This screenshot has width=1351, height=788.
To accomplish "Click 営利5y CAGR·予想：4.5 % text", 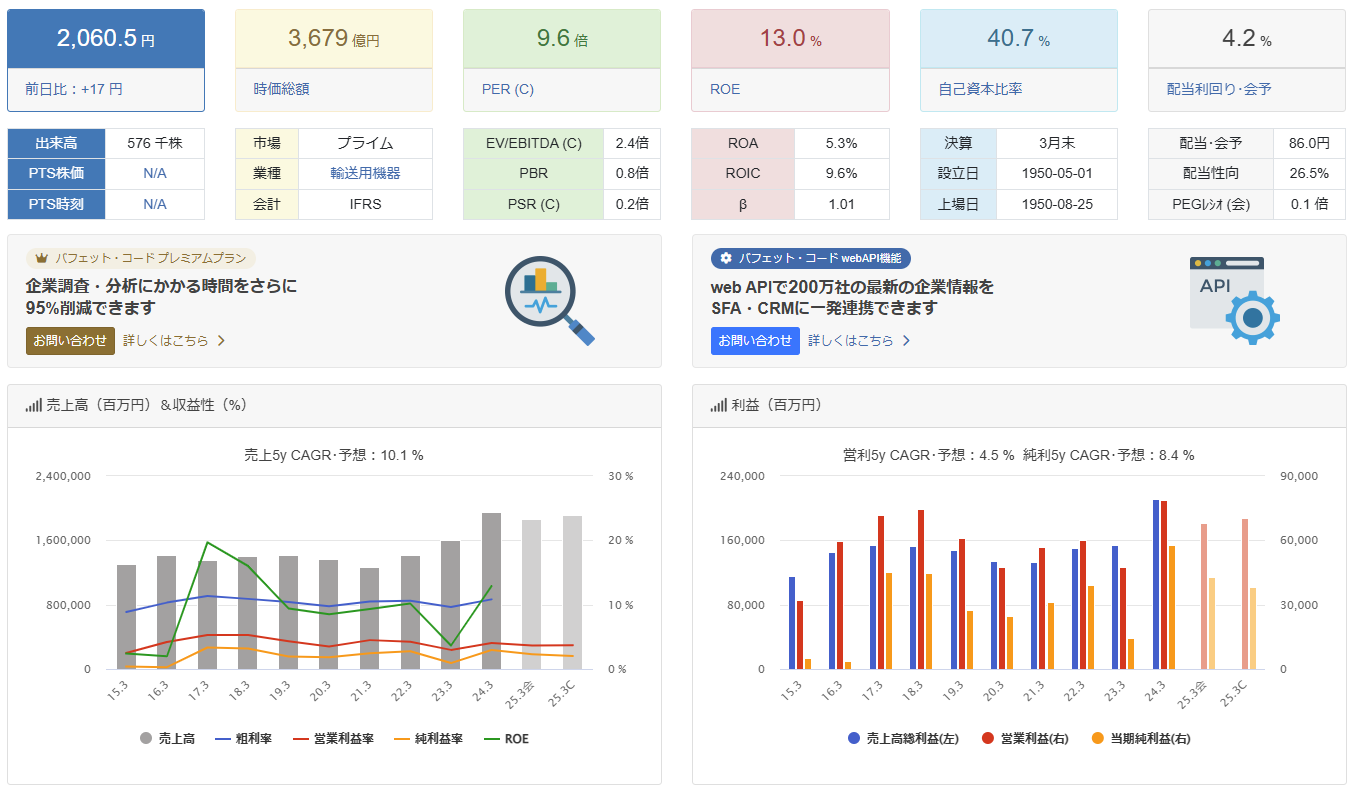I will [x=929, y=455].
